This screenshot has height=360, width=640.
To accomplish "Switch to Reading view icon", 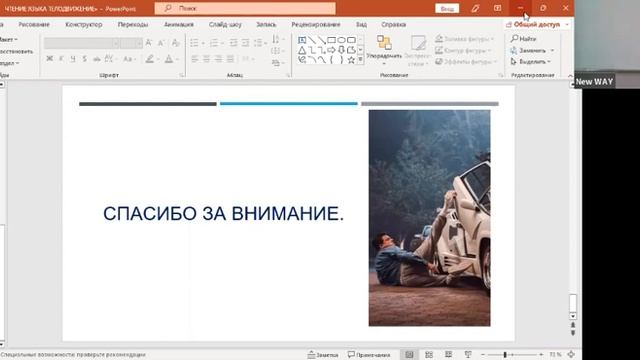I will pos(449,355).
